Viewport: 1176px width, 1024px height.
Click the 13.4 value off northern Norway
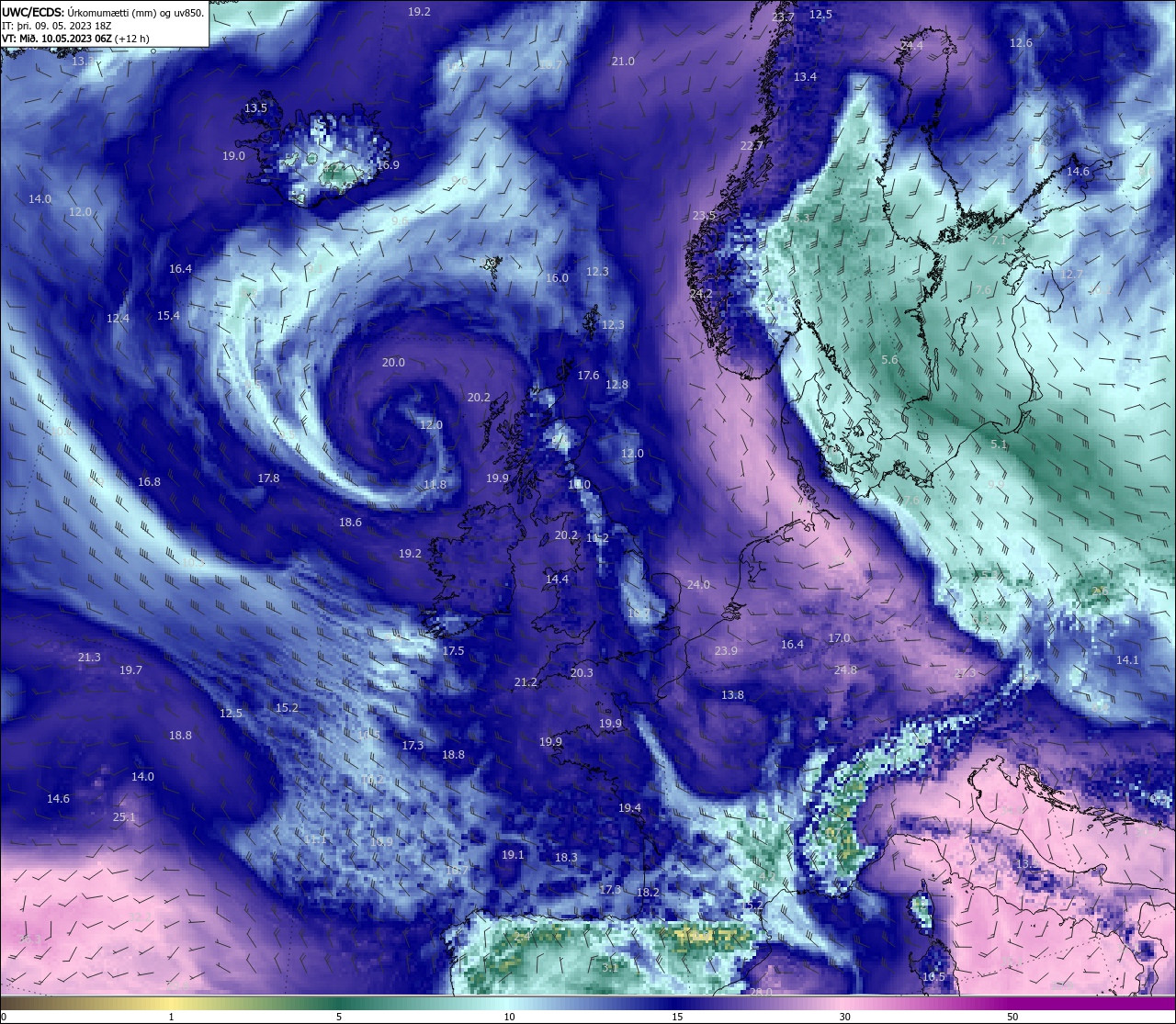point(805,76)
